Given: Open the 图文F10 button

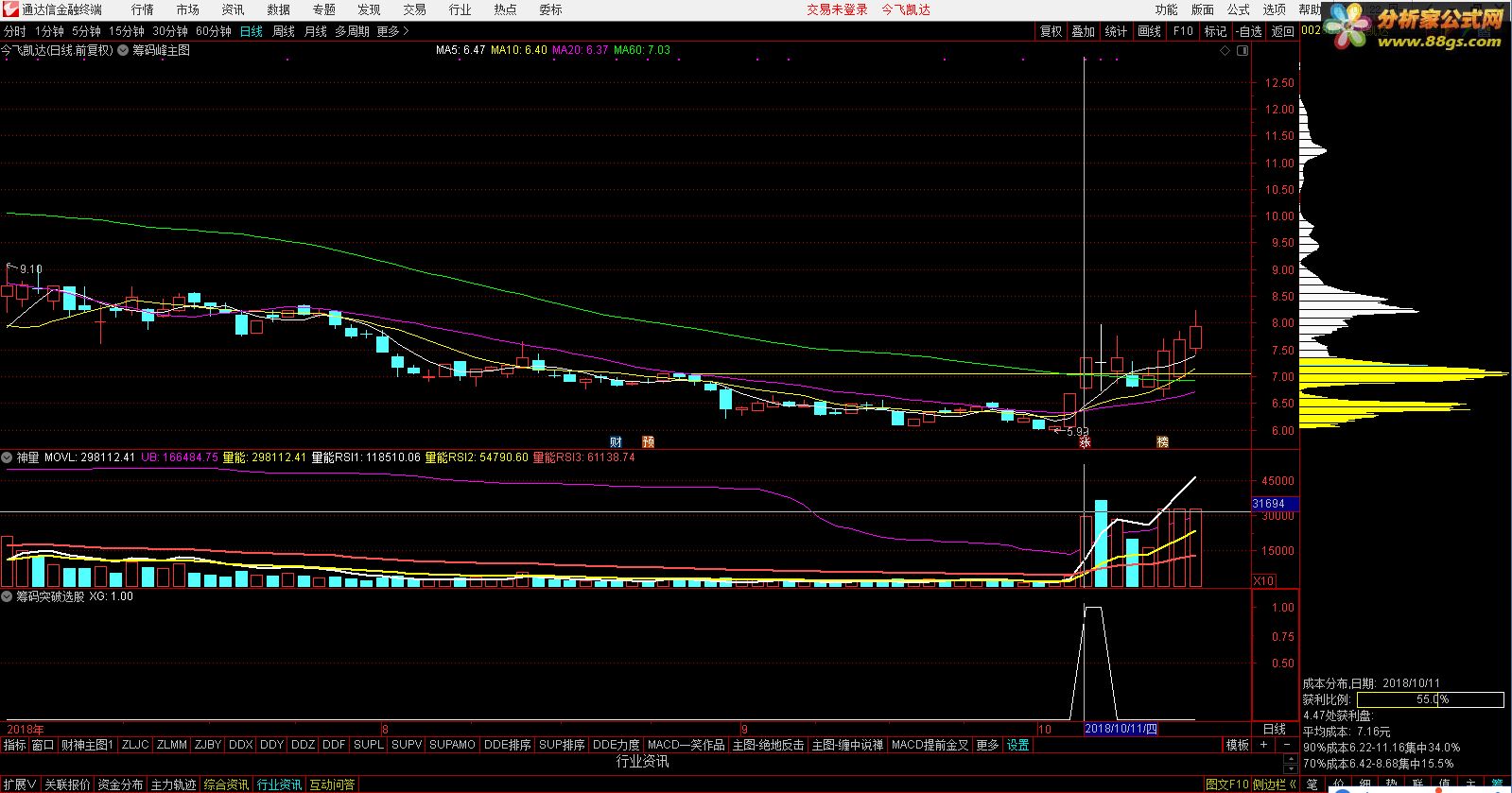Looking at the screenshot, I should pyautogui.click(x=1227, y=784).
